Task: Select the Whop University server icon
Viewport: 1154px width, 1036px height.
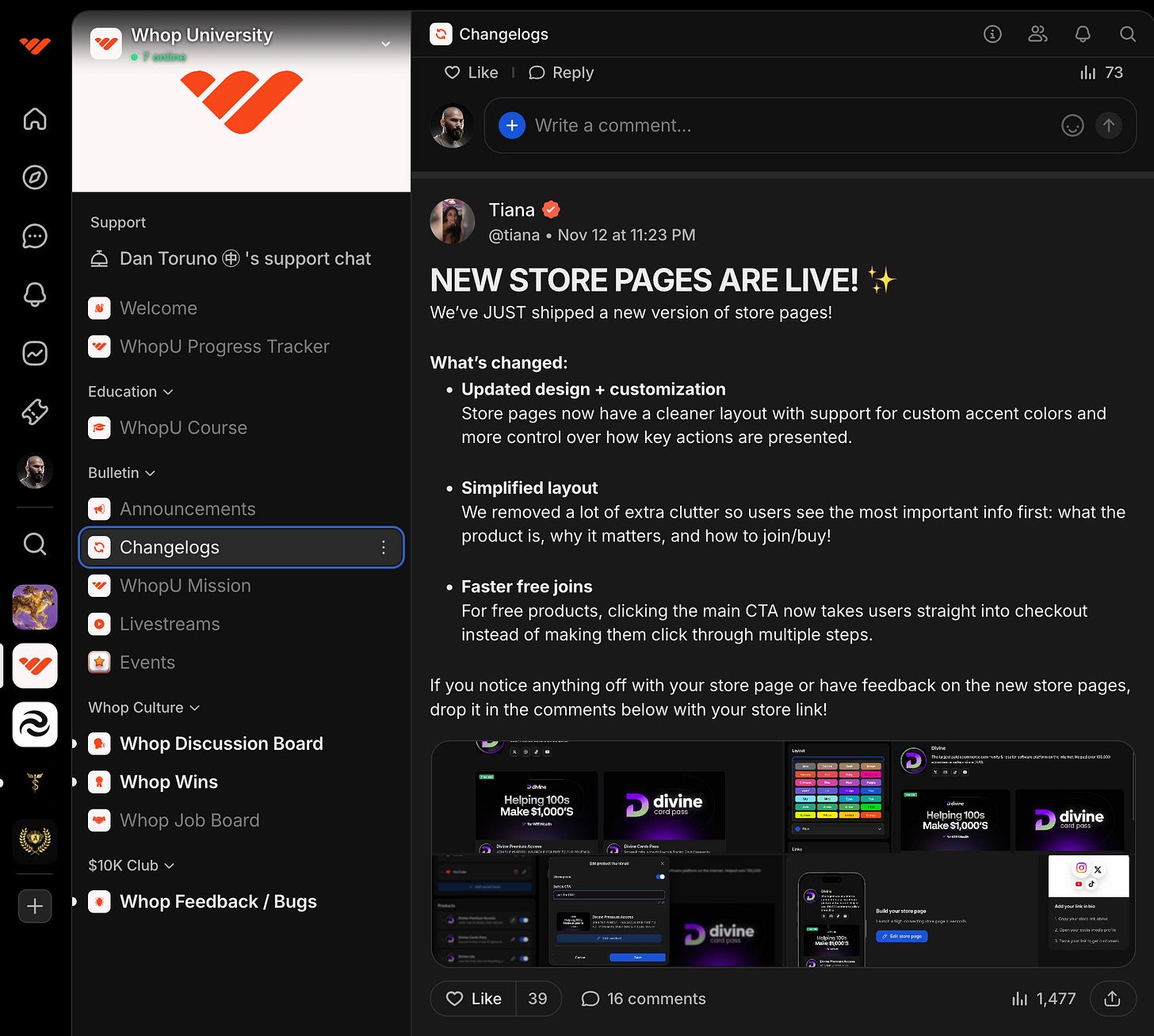Action: coord(35,666)
